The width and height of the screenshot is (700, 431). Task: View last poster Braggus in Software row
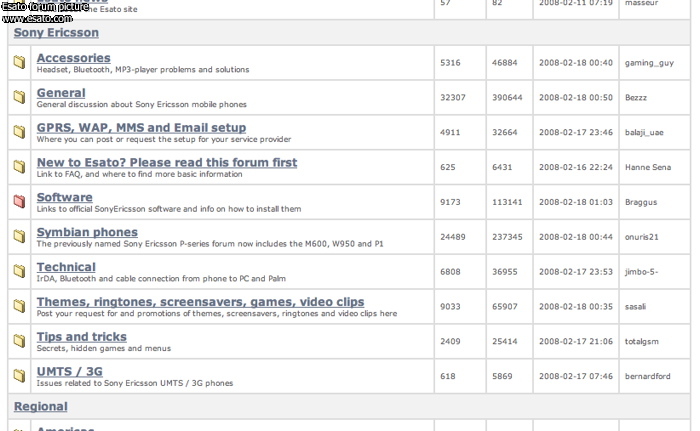(642, 202)
